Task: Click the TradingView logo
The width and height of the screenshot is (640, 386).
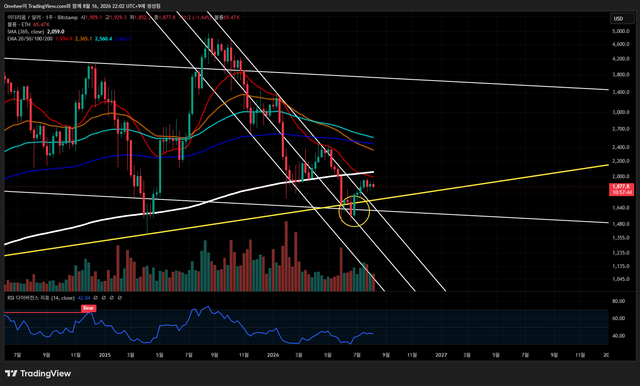Action: coord(38,373)
